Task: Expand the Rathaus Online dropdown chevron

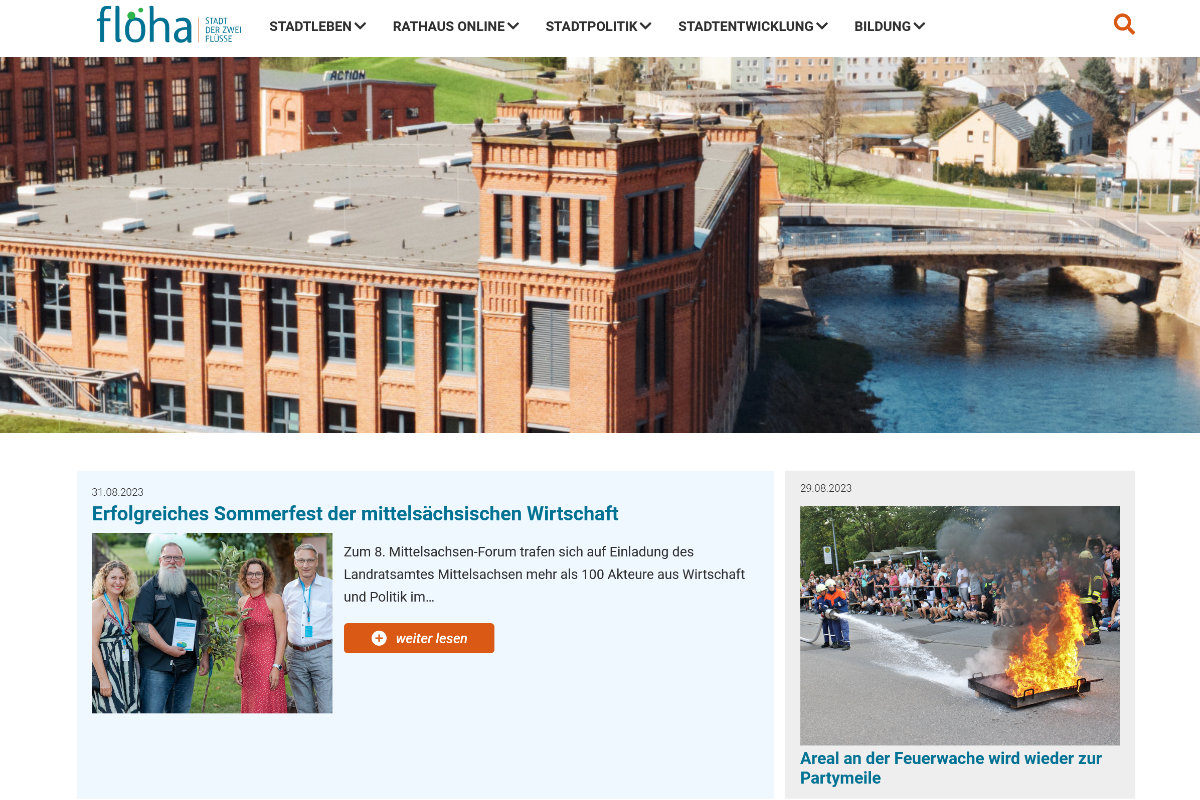Action: pos(512,26)
